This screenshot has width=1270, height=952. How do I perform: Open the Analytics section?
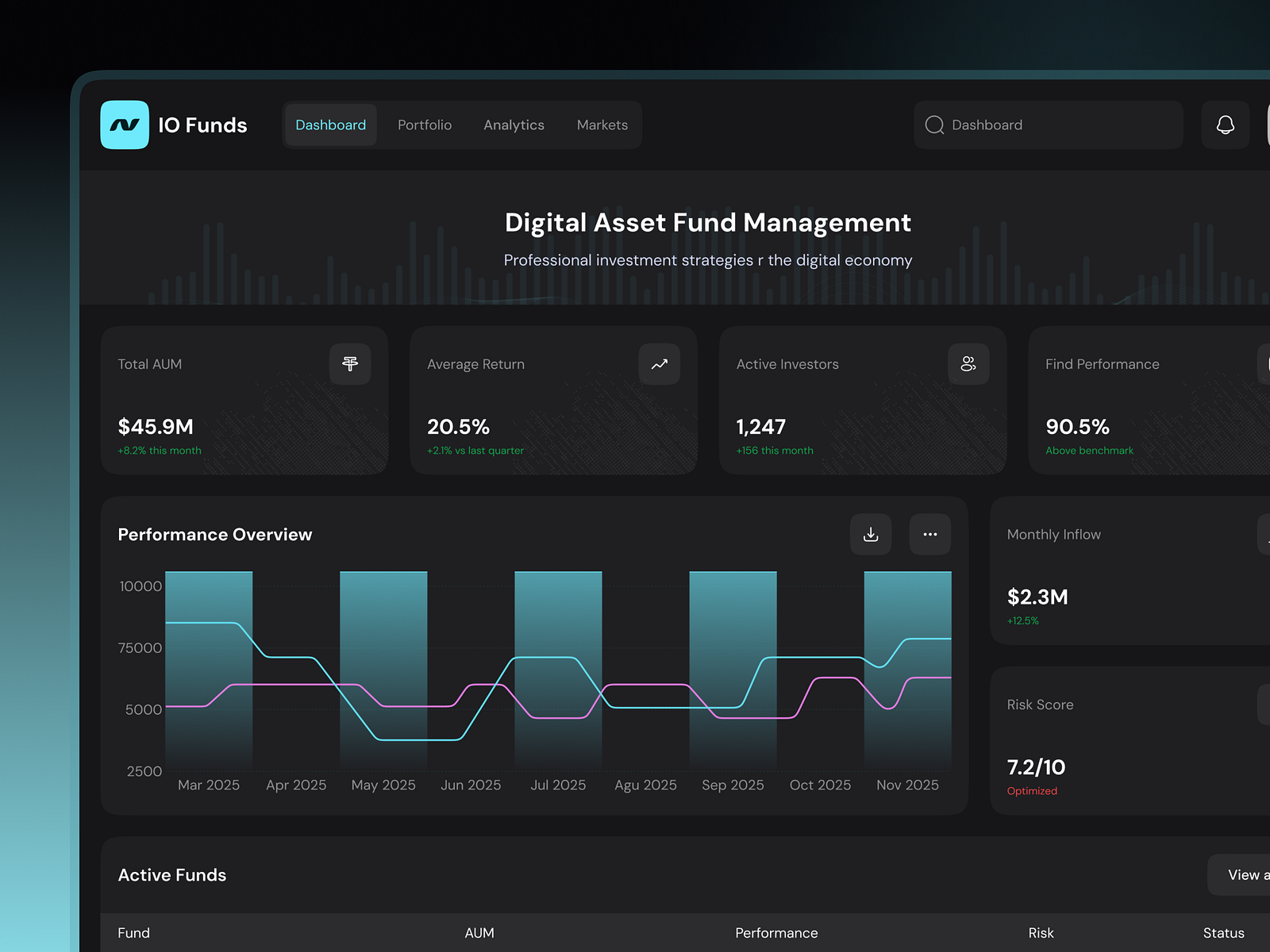click(x=514, y=125)
